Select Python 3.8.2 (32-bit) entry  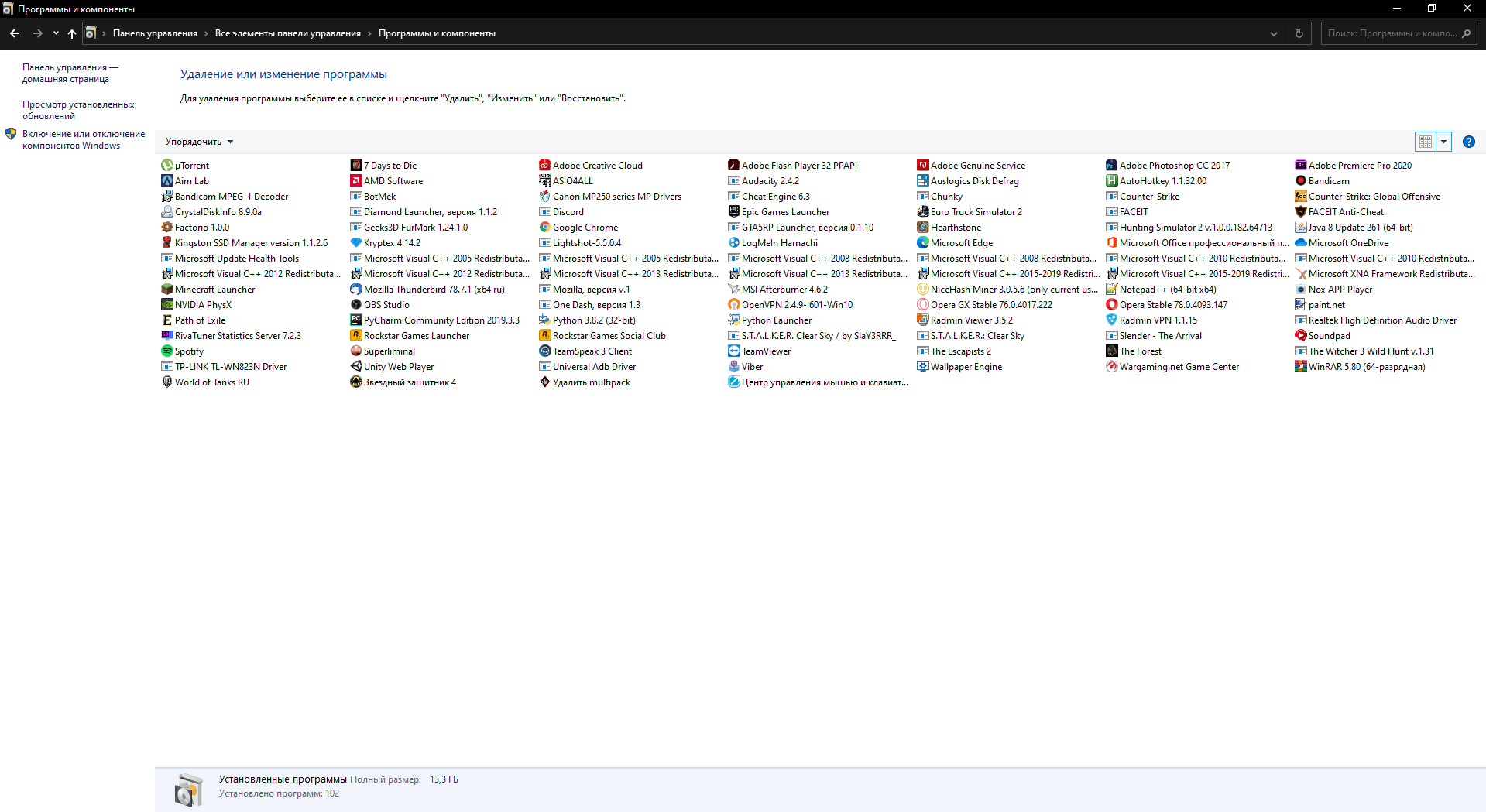[x=587, y=320]
